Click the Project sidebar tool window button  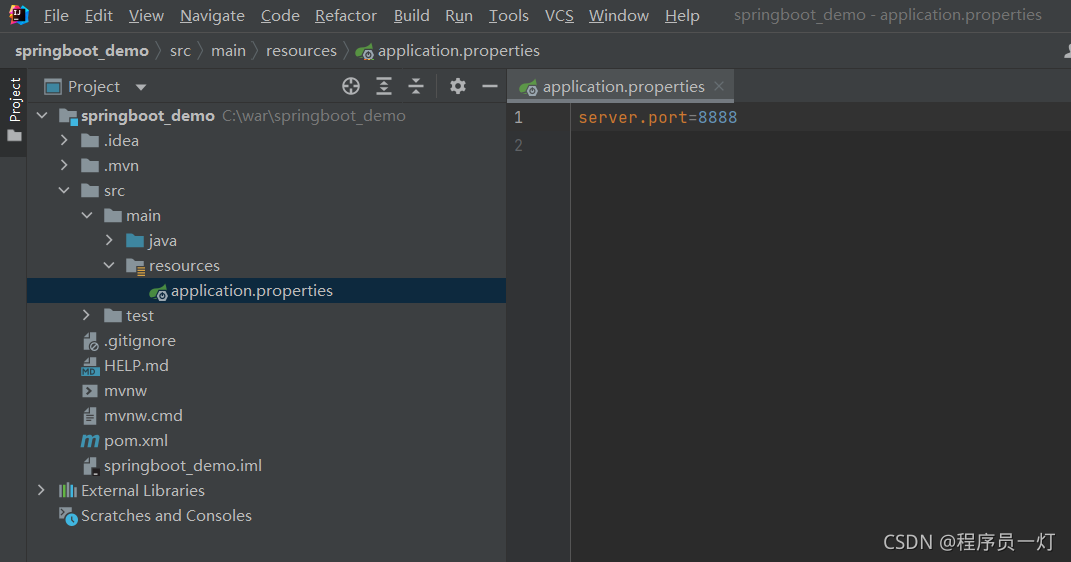pyautogui.click(x=14, y=100)
